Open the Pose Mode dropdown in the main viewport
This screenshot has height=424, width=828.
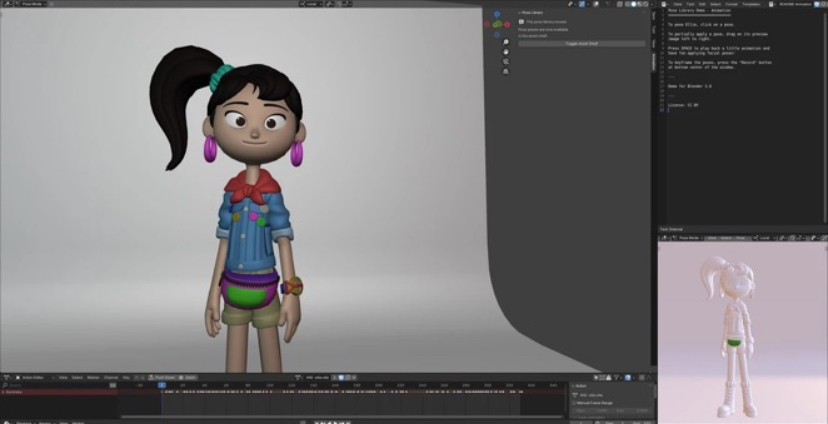pyautogui.click(x=30, y=4)
